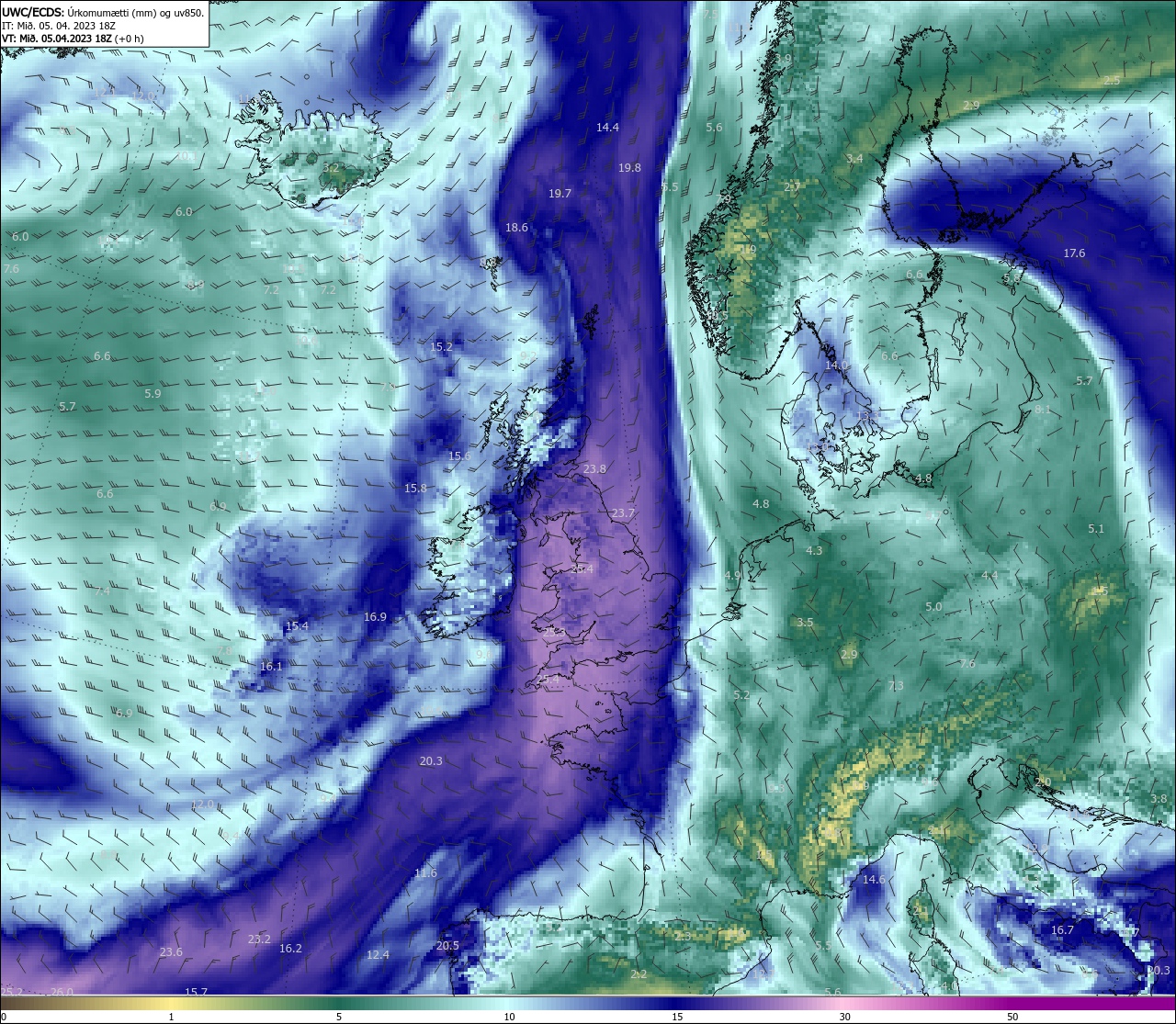Click the 18.6 value label
This screenshot has width=1176, height=1024.
516,228
